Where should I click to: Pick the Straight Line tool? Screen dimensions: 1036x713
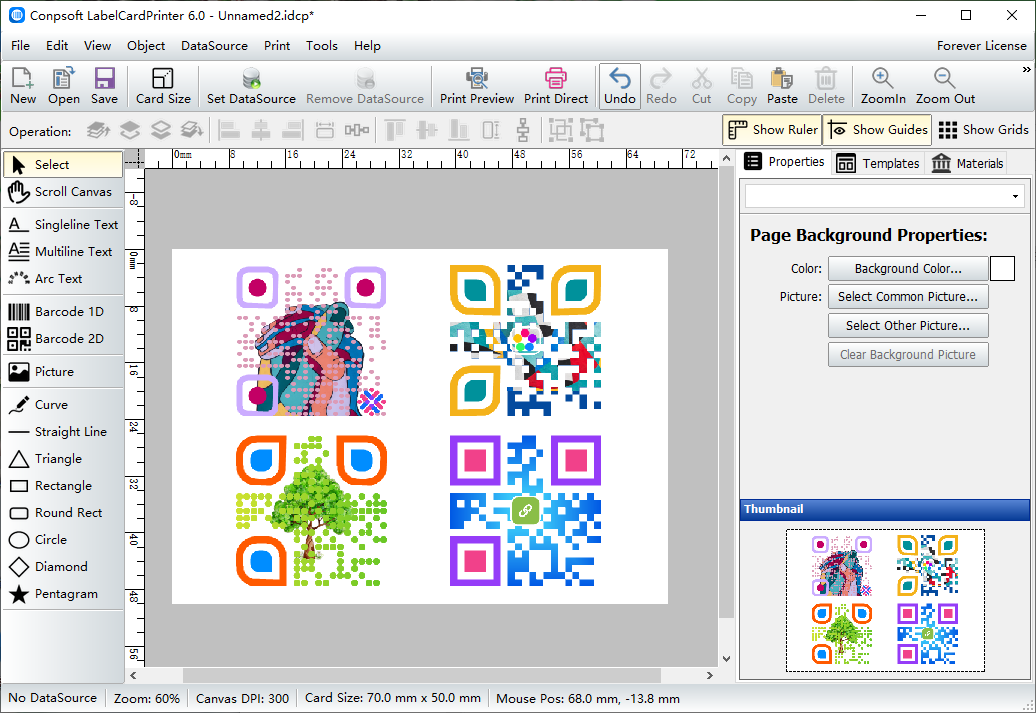click(x=63, y=432)
